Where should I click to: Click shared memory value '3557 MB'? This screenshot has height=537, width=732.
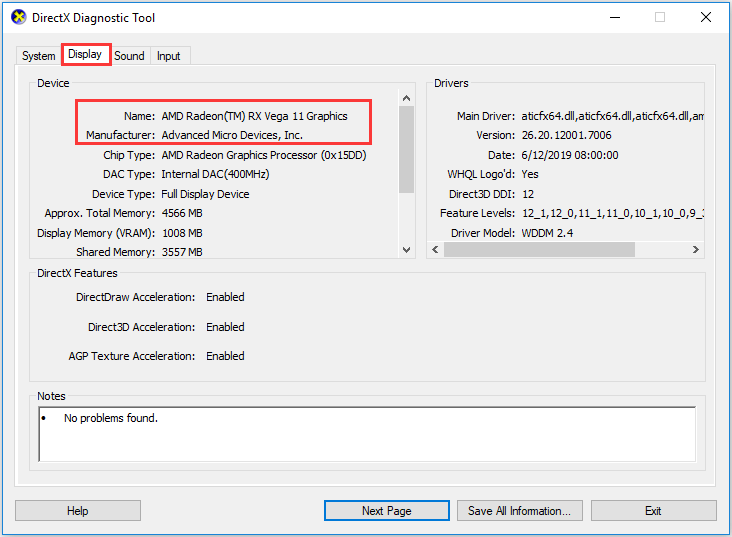[182, 252]
